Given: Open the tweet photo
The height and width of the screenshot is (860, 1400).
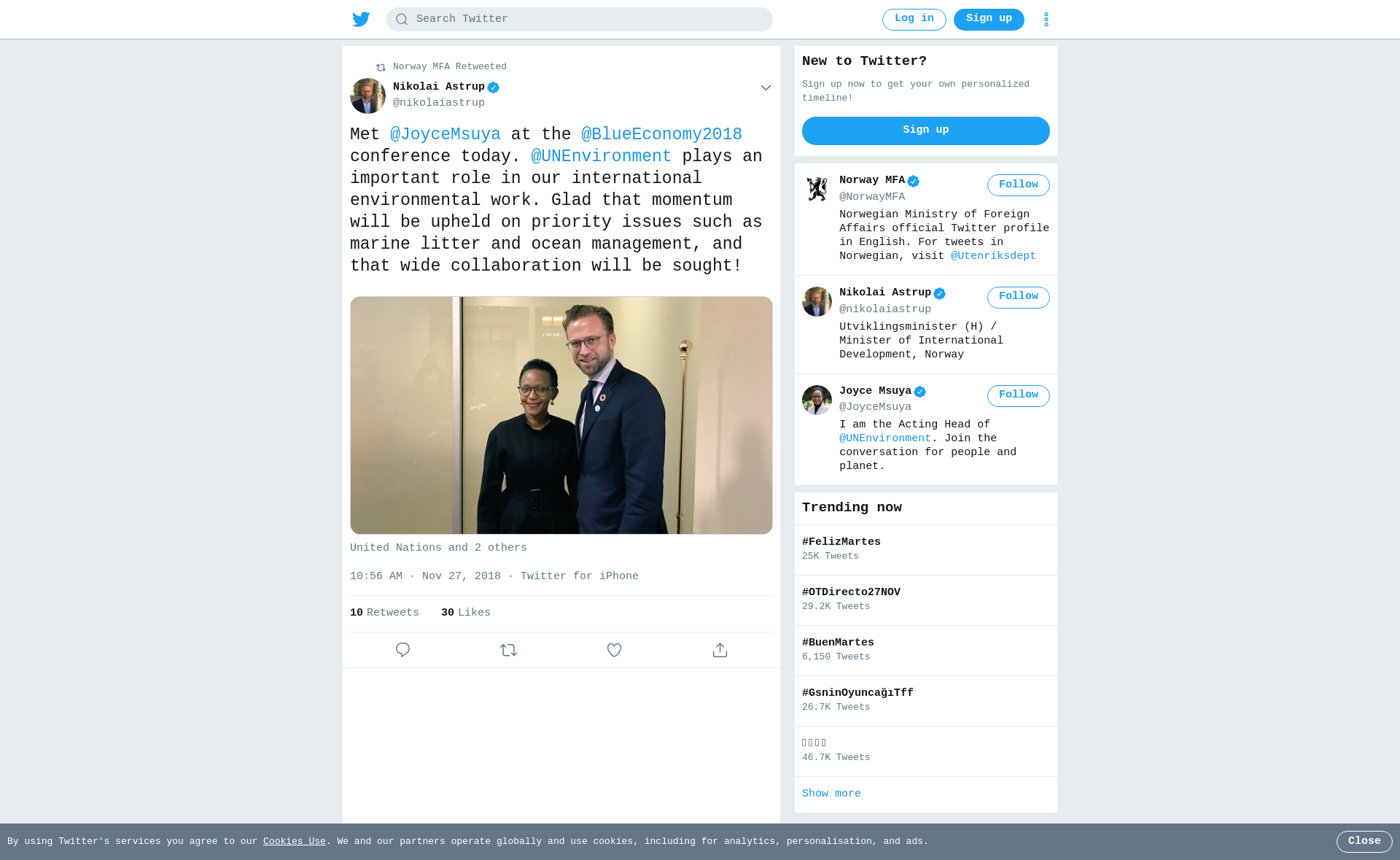Looking at the screenshot, I should coord(561,415).
